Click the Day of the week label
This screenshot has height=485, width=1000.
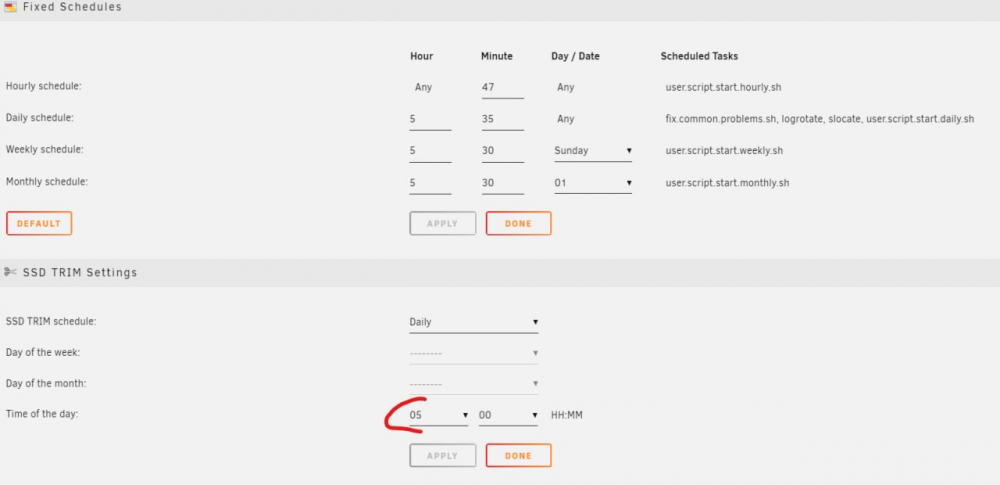tap(43, 352)
